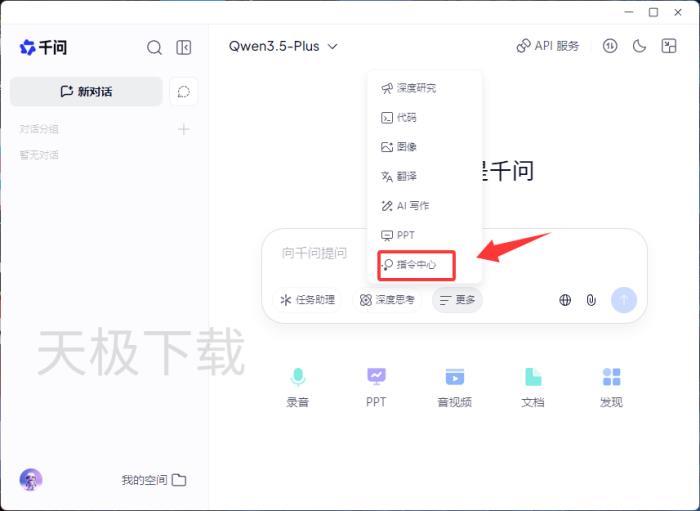
Task: Click the 新对话 new chat button
Action: pos(86,91)
